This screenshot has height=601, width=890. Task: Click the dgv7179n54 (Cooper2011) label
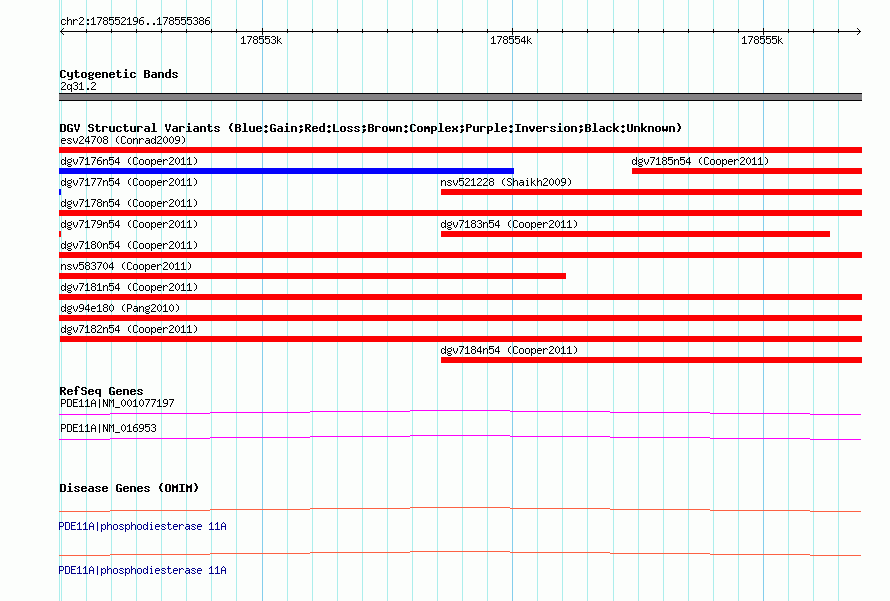[x=129, y=224]
